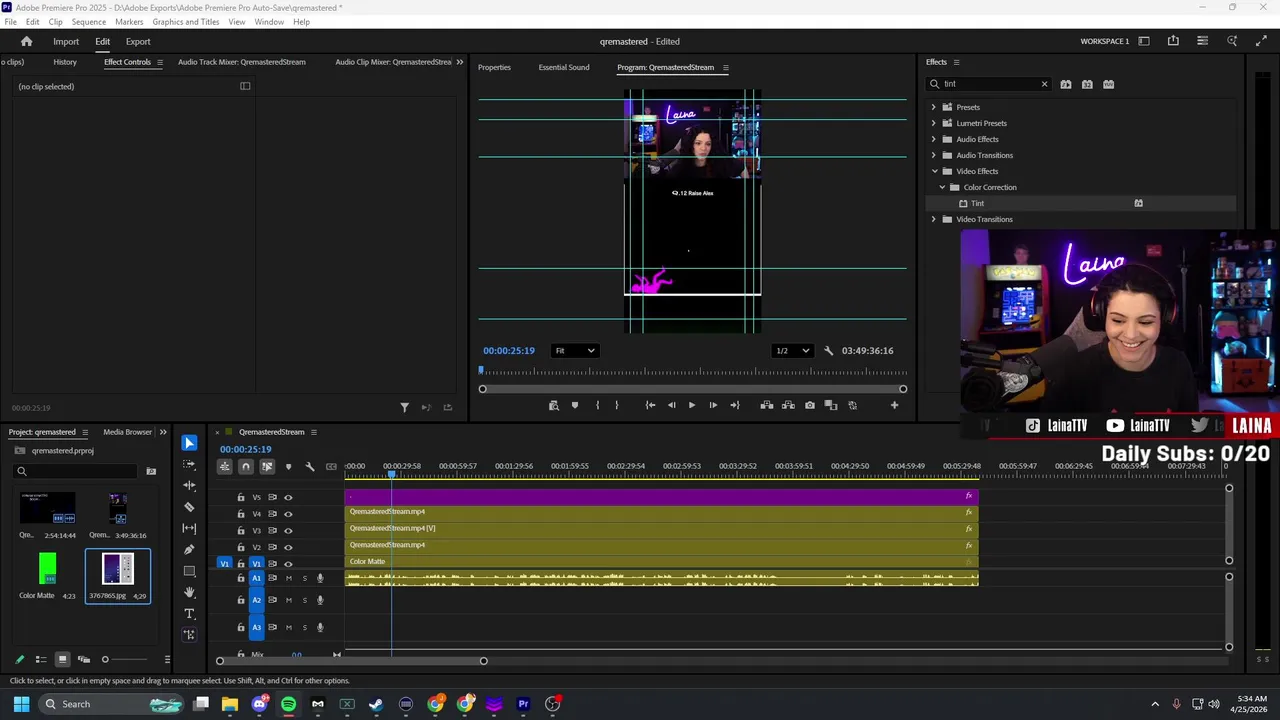1280x720 pixels.
Task: Select the Type tool
Action: [x=189, y=613]
